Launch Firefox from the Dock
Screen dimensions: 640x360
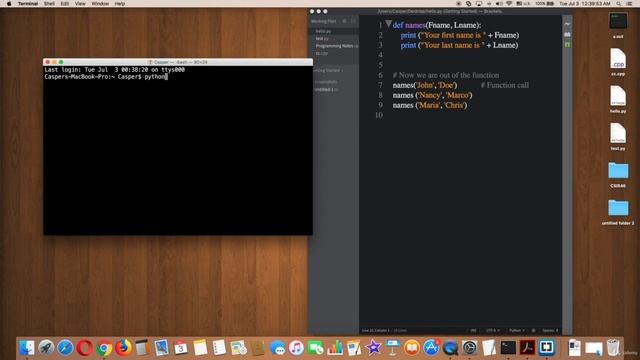coord(123,348)
